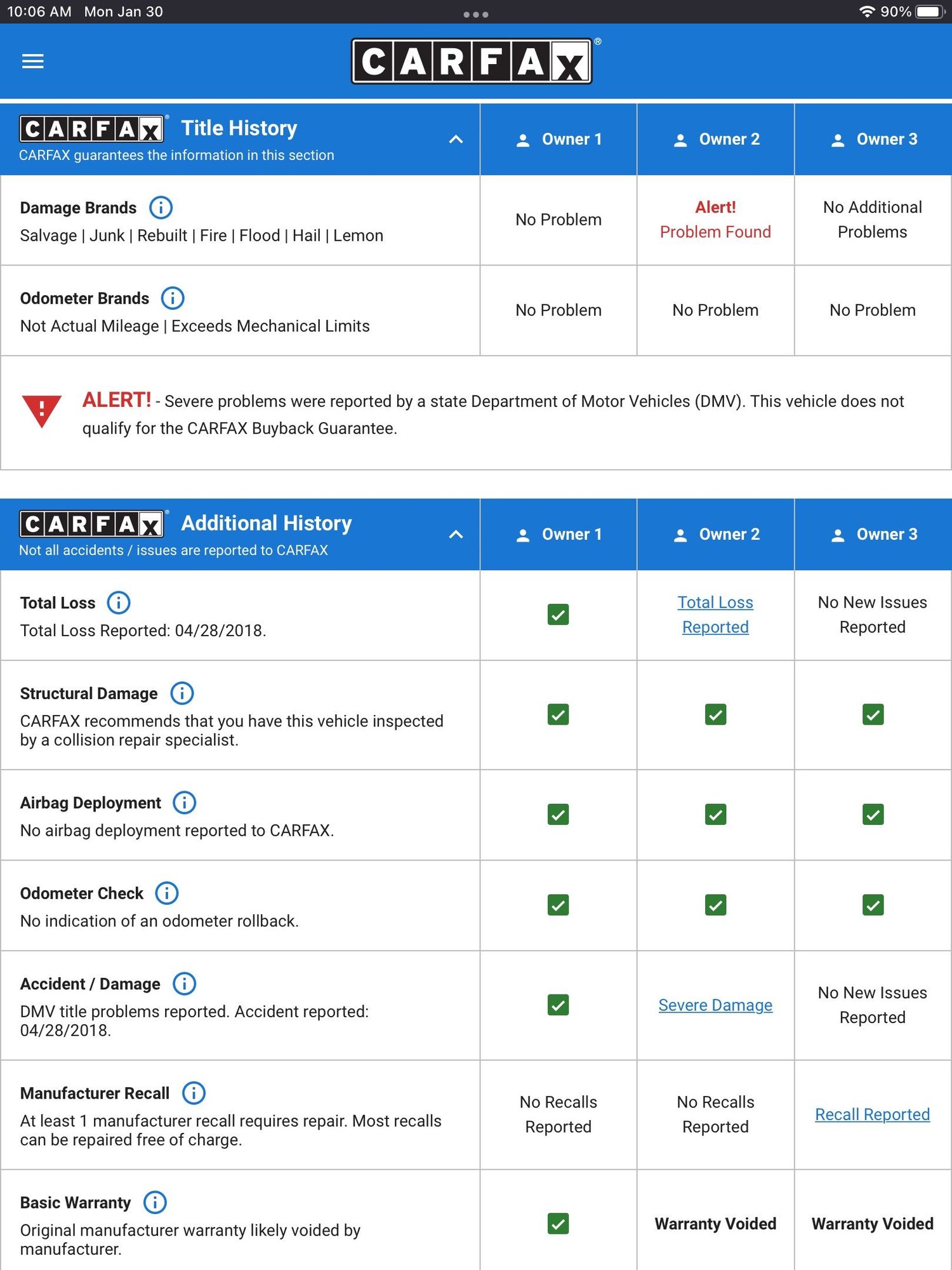Collapse the Additional History section
This screenshot has width=952, height=1270.
(456, 534)
